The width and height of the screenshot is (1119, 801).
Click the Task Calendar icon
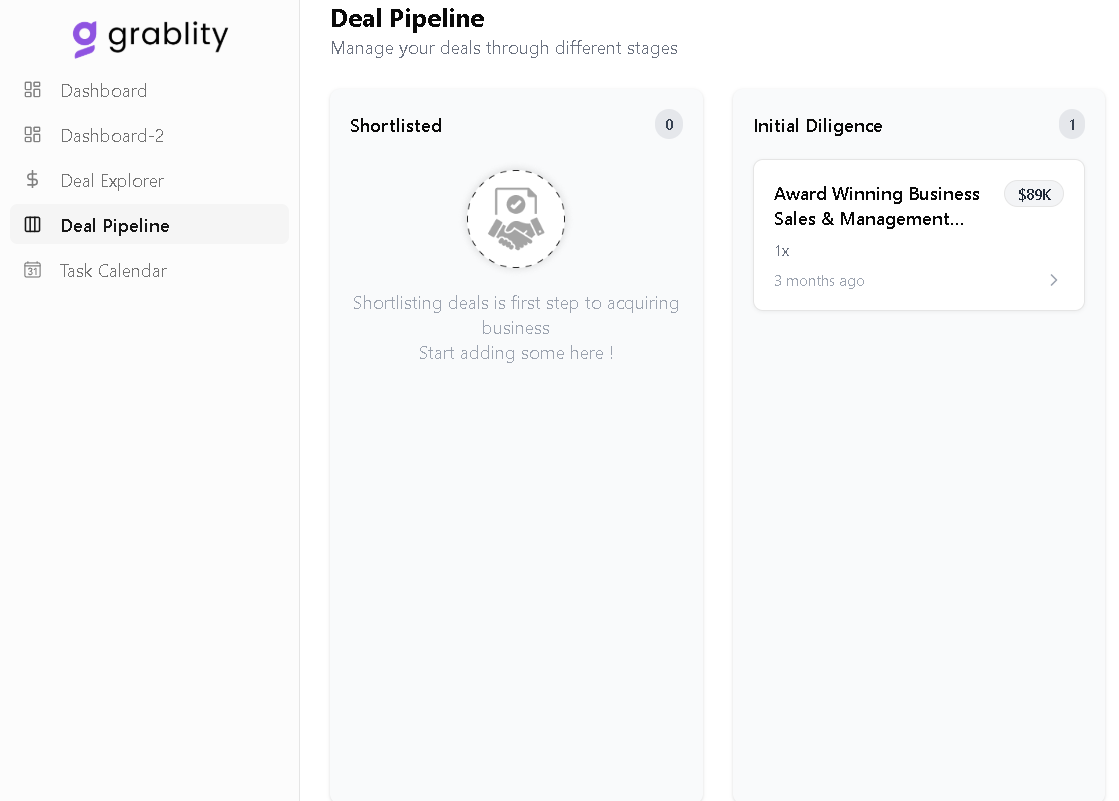point(33,270)
